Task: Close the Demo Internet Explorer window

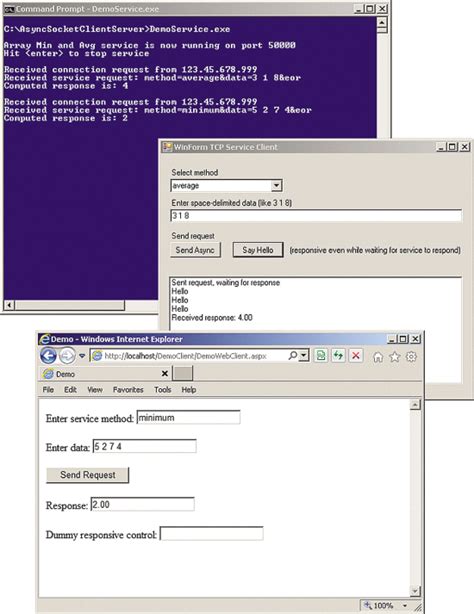Action: [x=415, y=339]
